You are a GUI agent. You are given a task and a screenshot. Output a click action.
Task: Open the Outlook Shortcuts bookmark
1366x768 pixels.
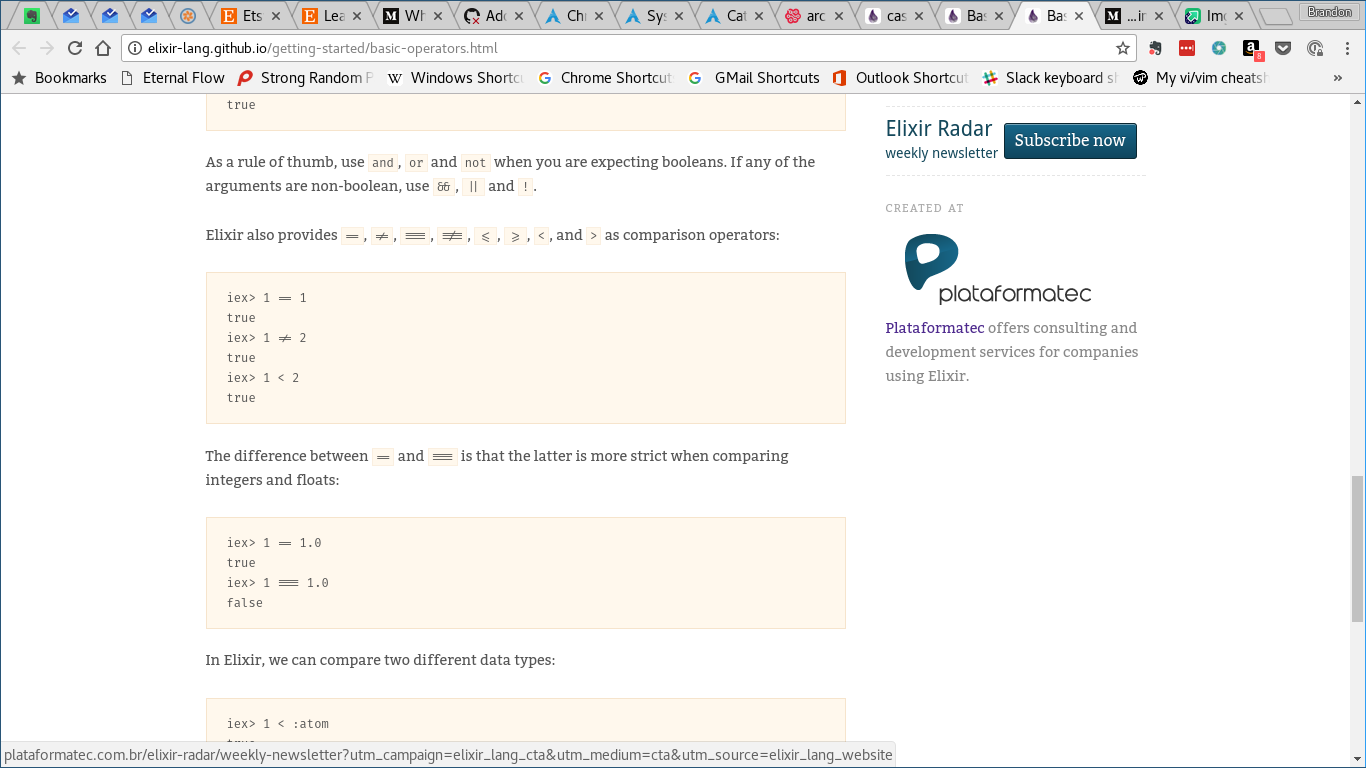900,77
